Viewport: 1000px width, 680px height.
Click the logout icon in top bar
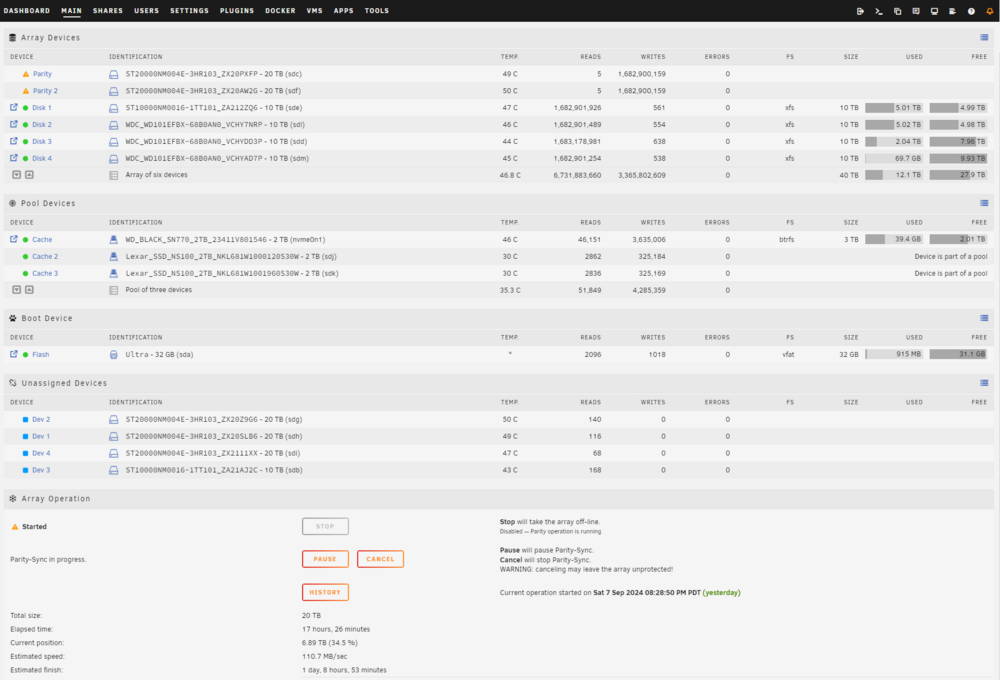click(x=860, y=11)
